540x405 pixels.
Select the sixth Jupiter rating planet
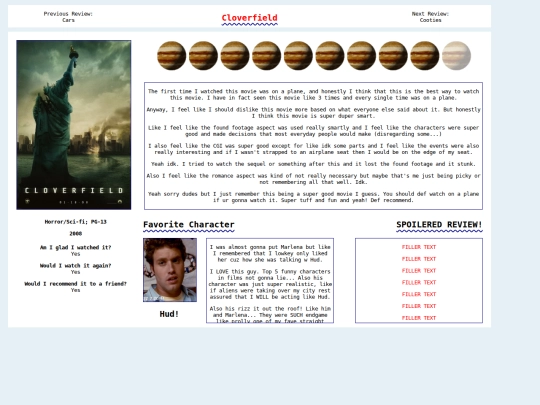(330, 56)
